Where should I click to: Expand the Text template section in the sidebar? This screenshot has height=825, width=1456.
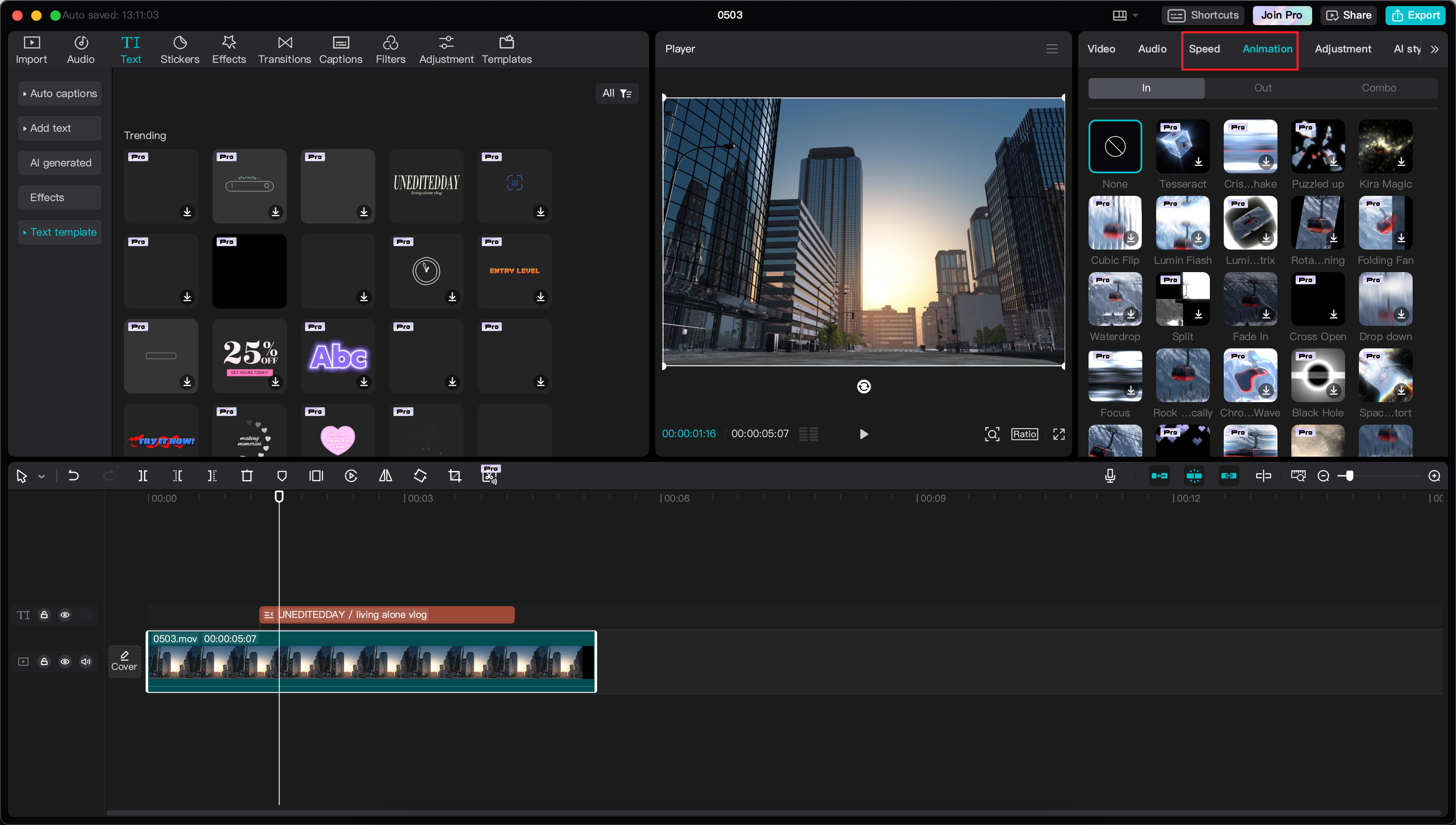(59, 232)
